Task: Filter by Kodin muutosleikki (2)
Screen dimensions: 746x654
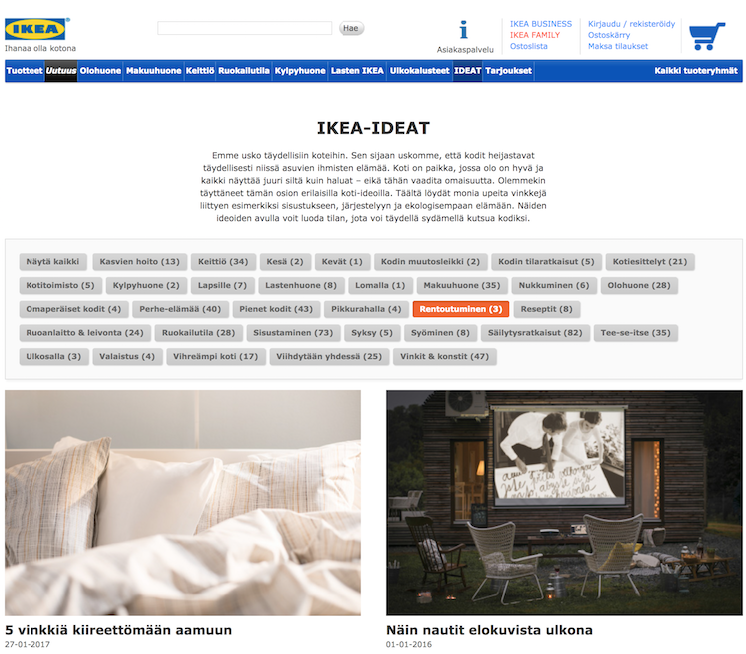Action: [x=430, y=262]
